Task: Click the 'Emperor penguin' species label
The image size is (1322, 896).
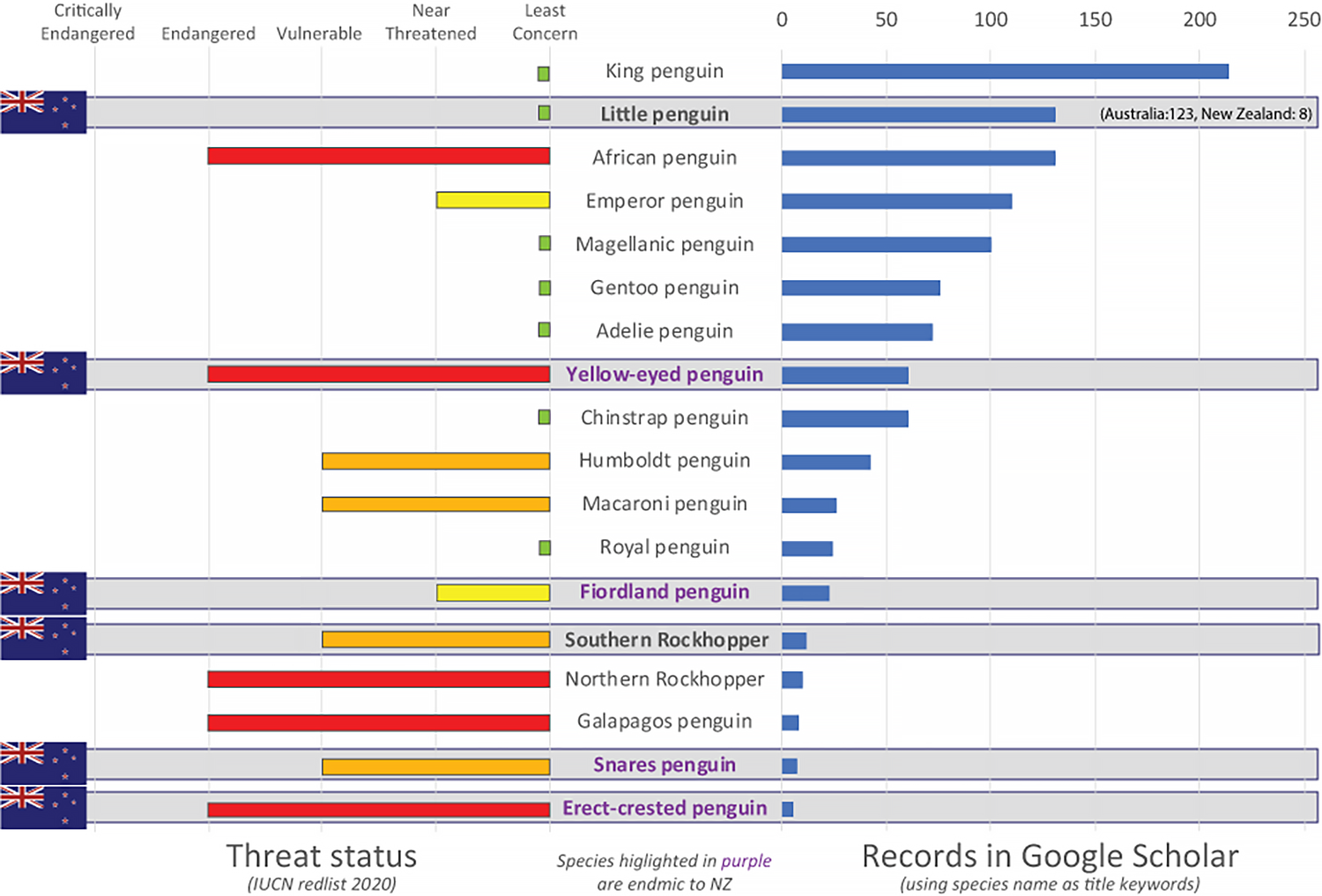Action: [665, 201]
